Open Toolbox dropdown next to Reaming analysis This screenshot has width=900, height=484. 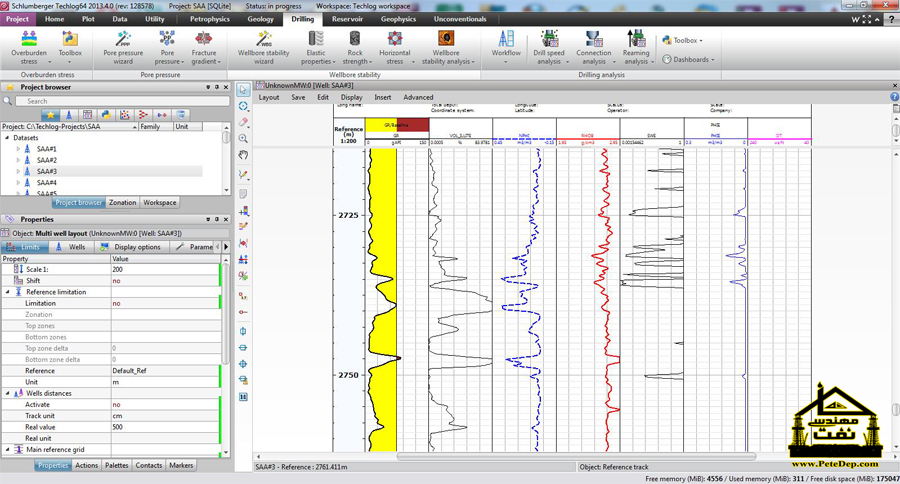[682, 40]
